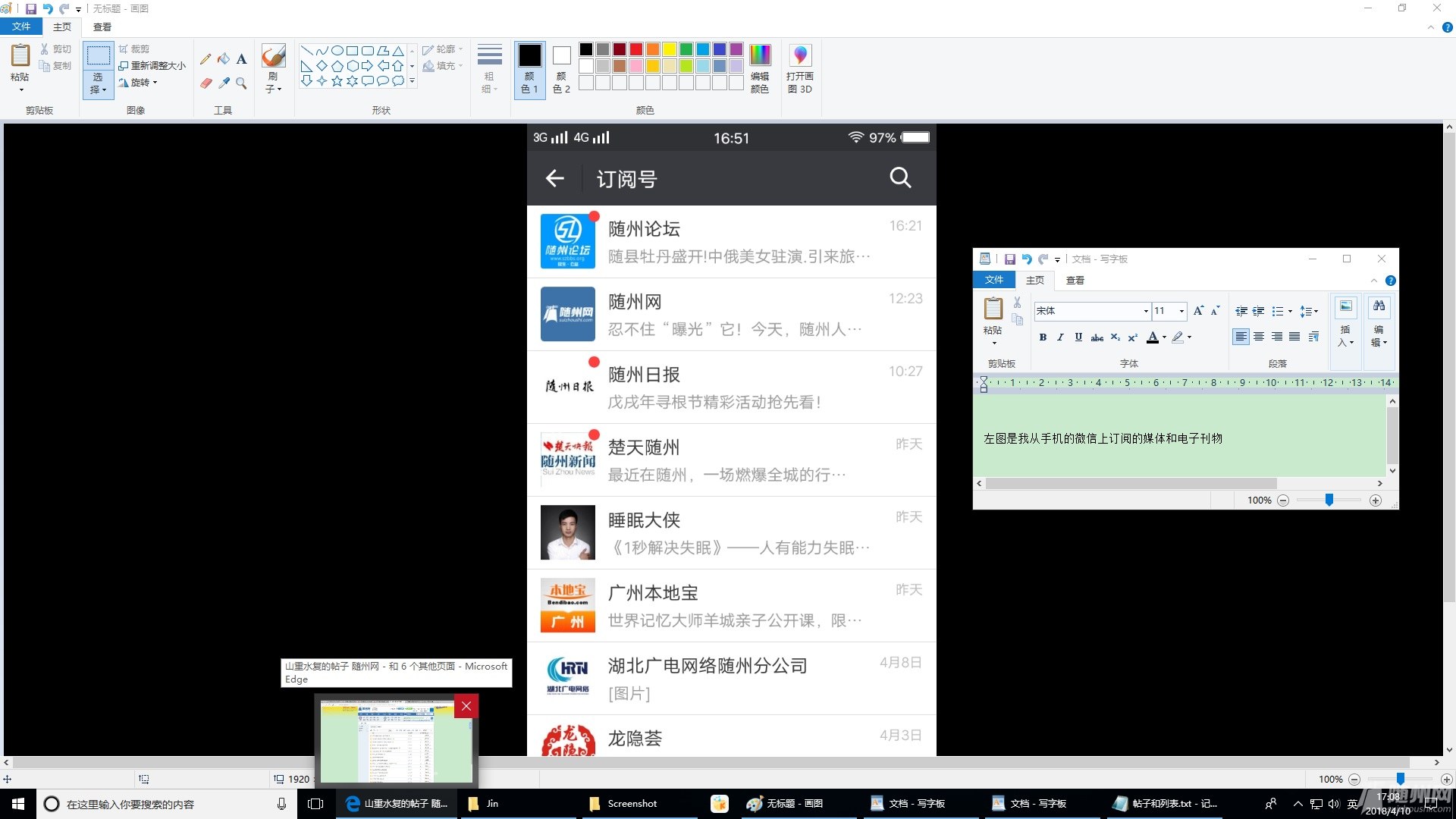Toggle Center alignment in WordPad
The width and height of the screenshot is (1456, 819).
pos(1259,337)
